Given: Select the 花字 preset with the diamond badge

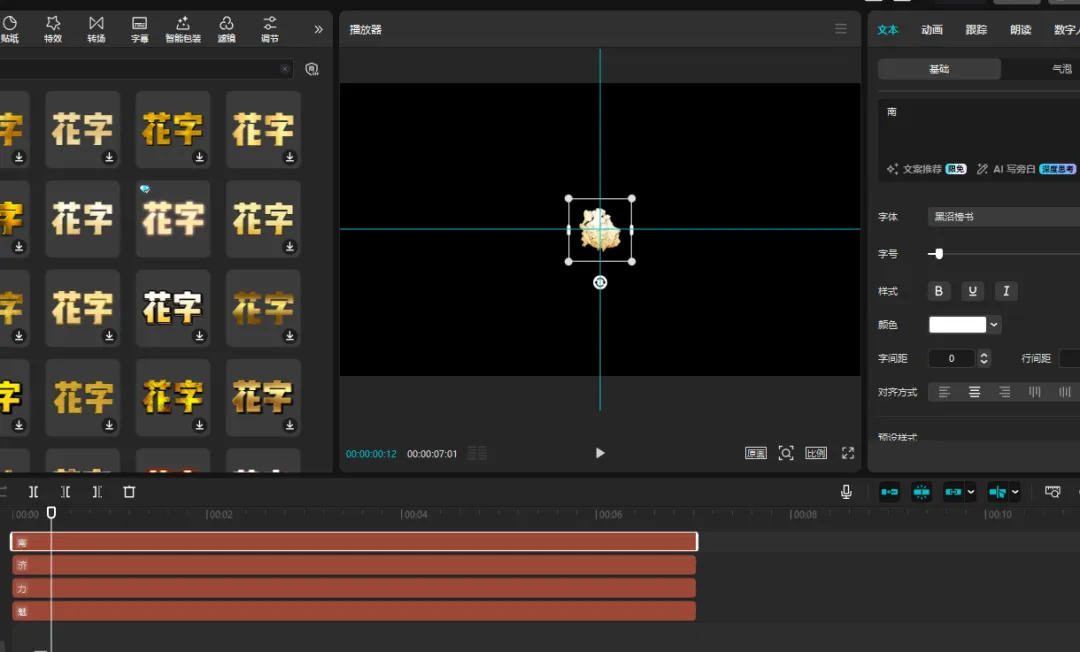Looking at the screenshot, I should [x=173, y=219].
